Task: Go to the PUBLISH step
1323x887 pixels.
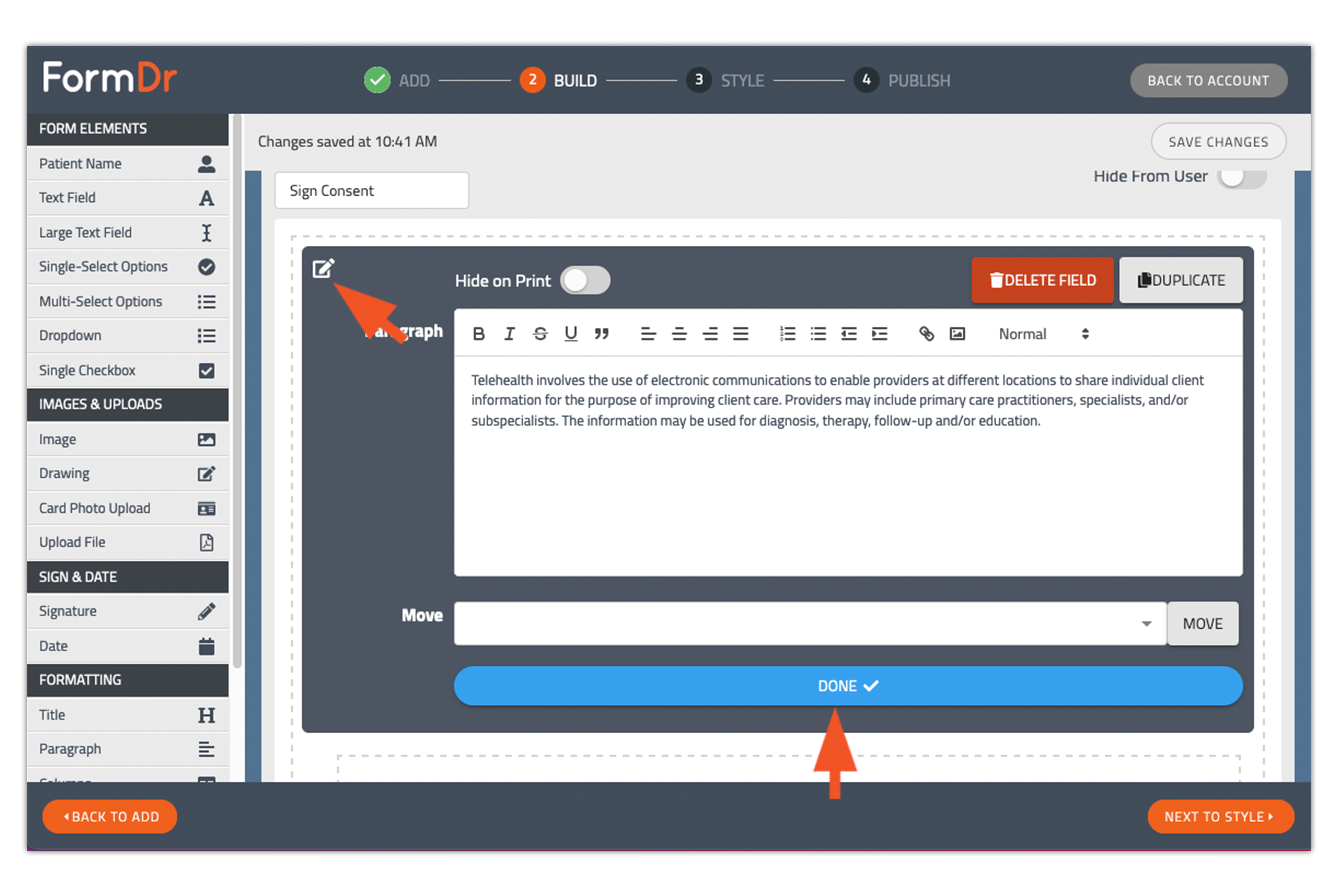Action: pyautogui.click(x=902, y=81)
